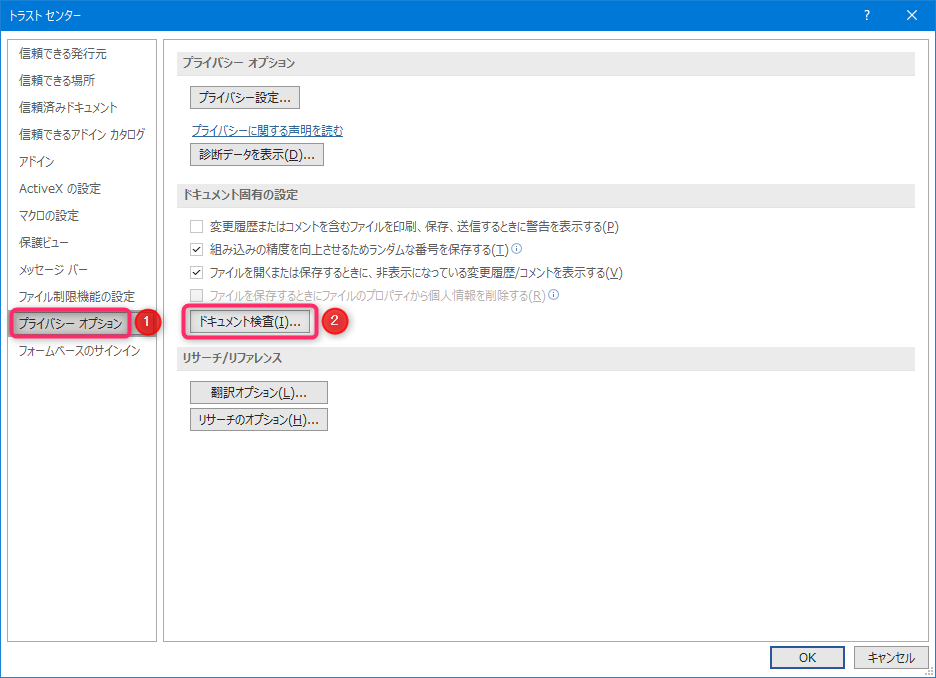Open the help question mark icon

(867, 16)
